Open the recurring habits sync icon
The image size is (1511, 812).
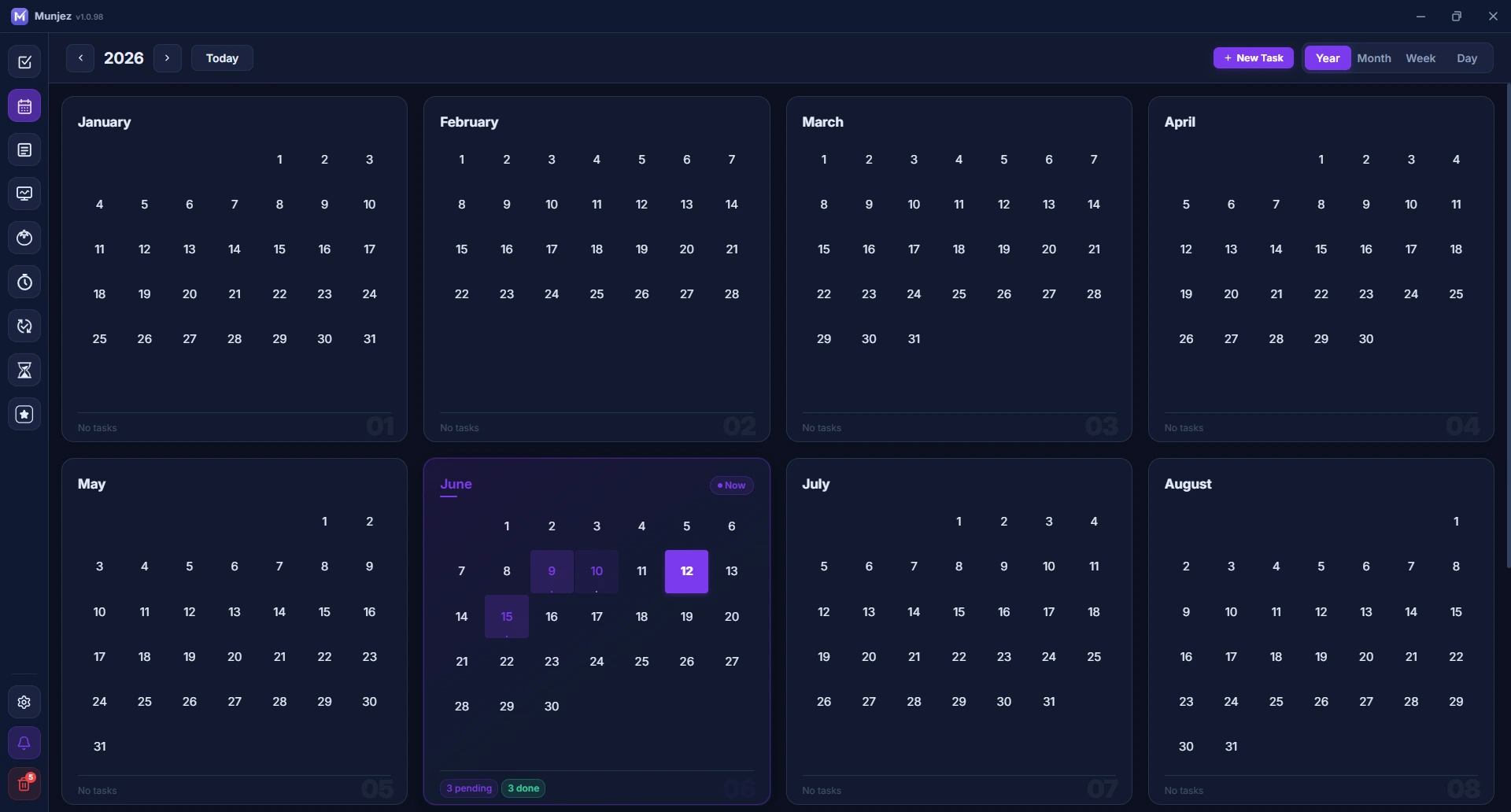[24, 327]
